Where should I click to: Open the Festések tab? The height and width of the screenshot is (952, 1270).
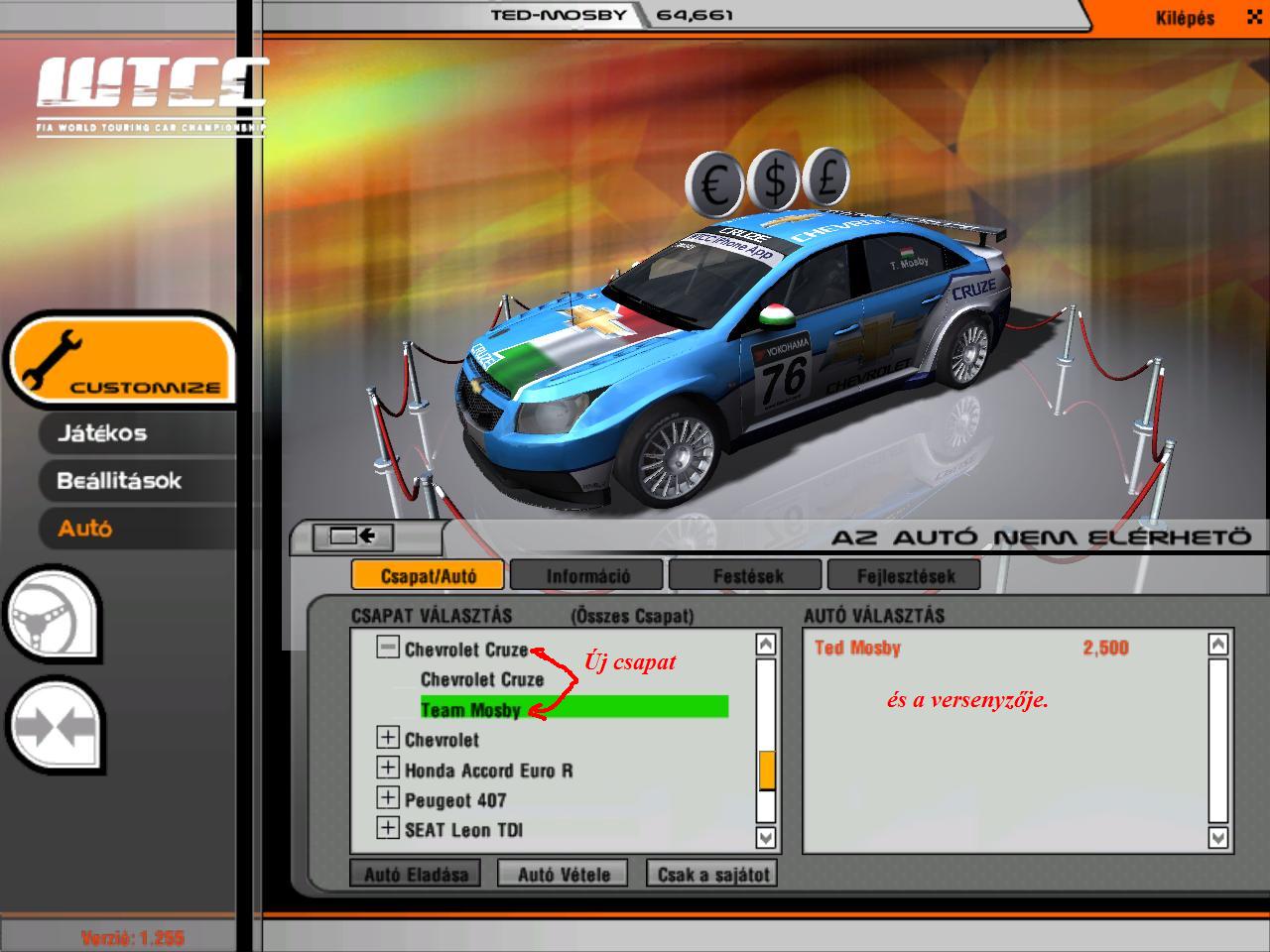pyautogui.click(x=746, y=575)
